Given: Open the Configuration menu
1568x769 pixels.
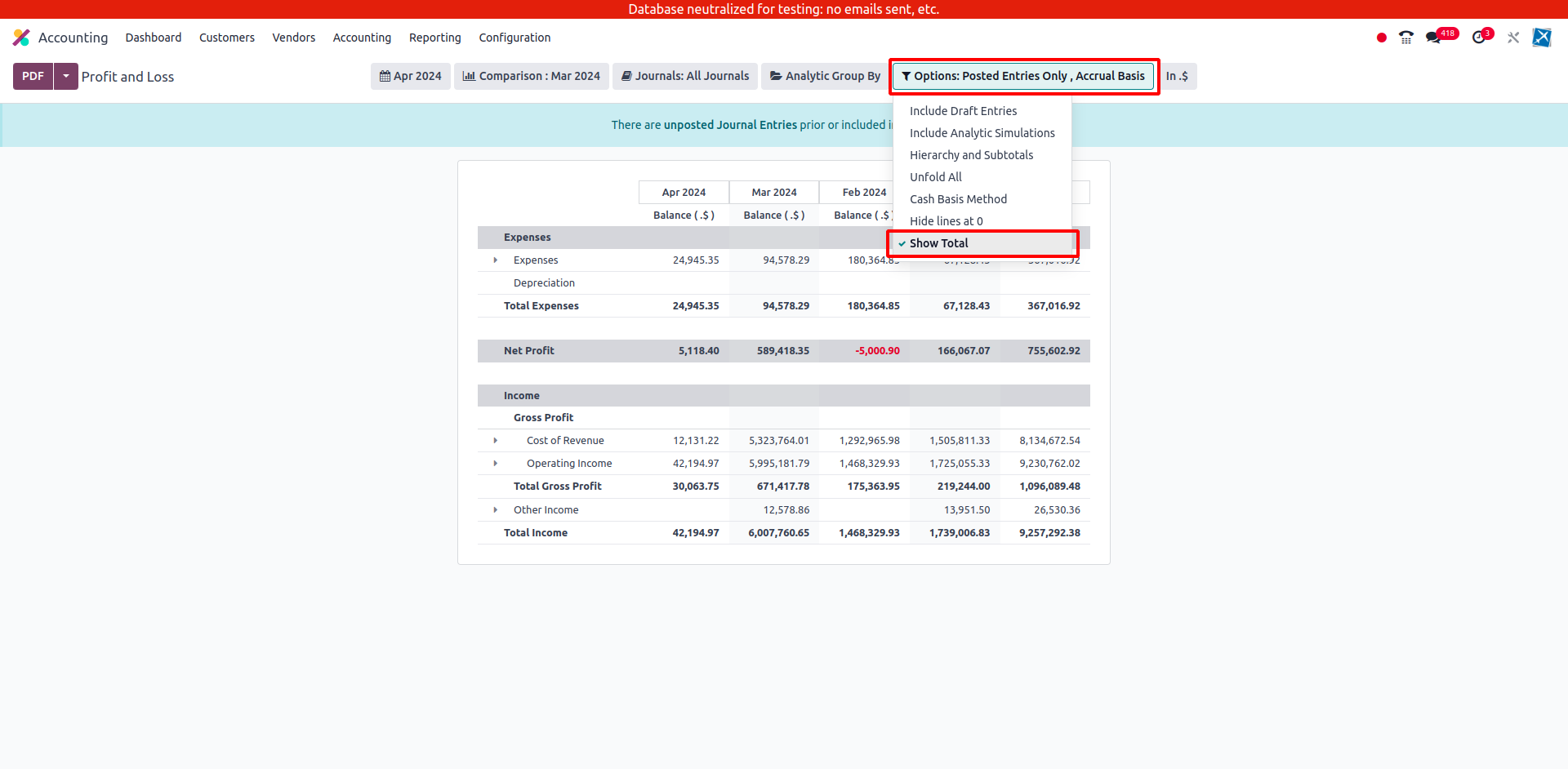Looking at the screenshot, I should tap(514, 38).
